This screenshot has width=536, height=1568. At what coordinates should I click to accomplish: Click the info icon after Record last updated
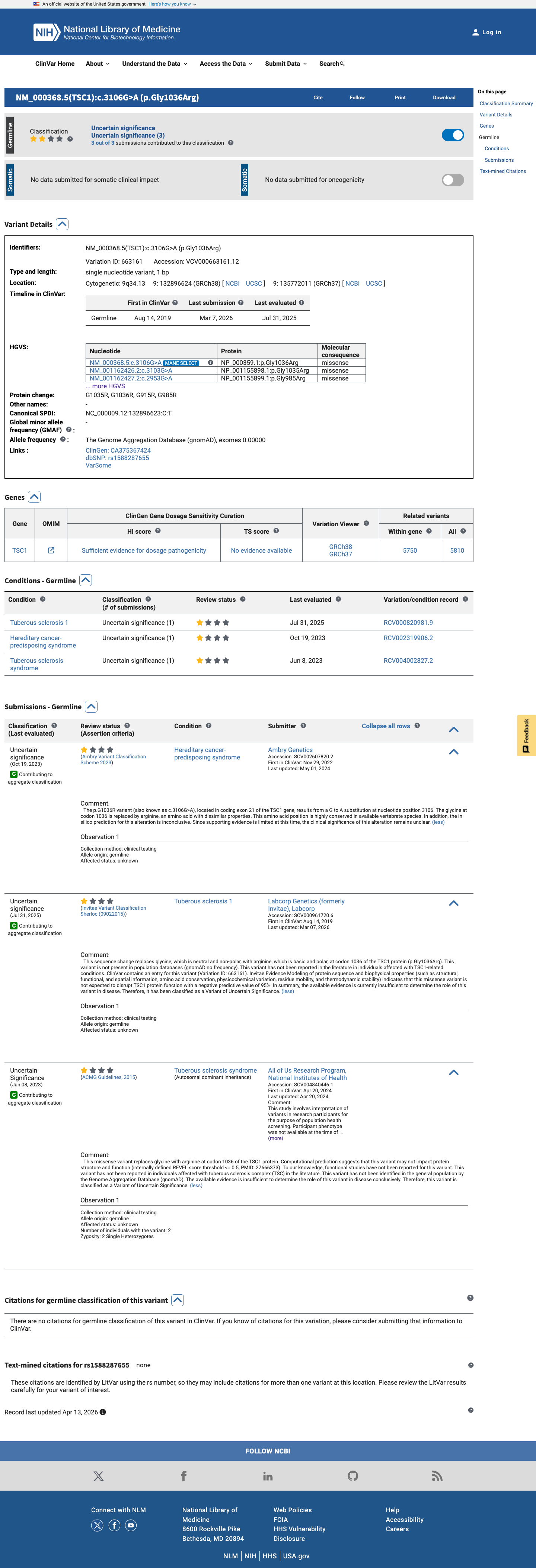103,1412
